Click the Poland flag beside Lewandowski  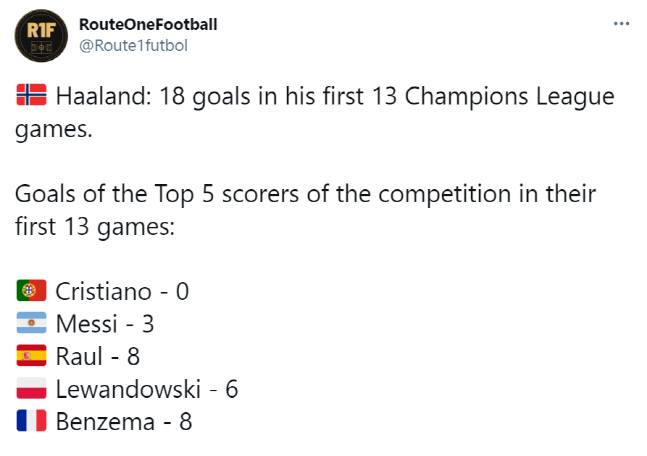(32, 389)
